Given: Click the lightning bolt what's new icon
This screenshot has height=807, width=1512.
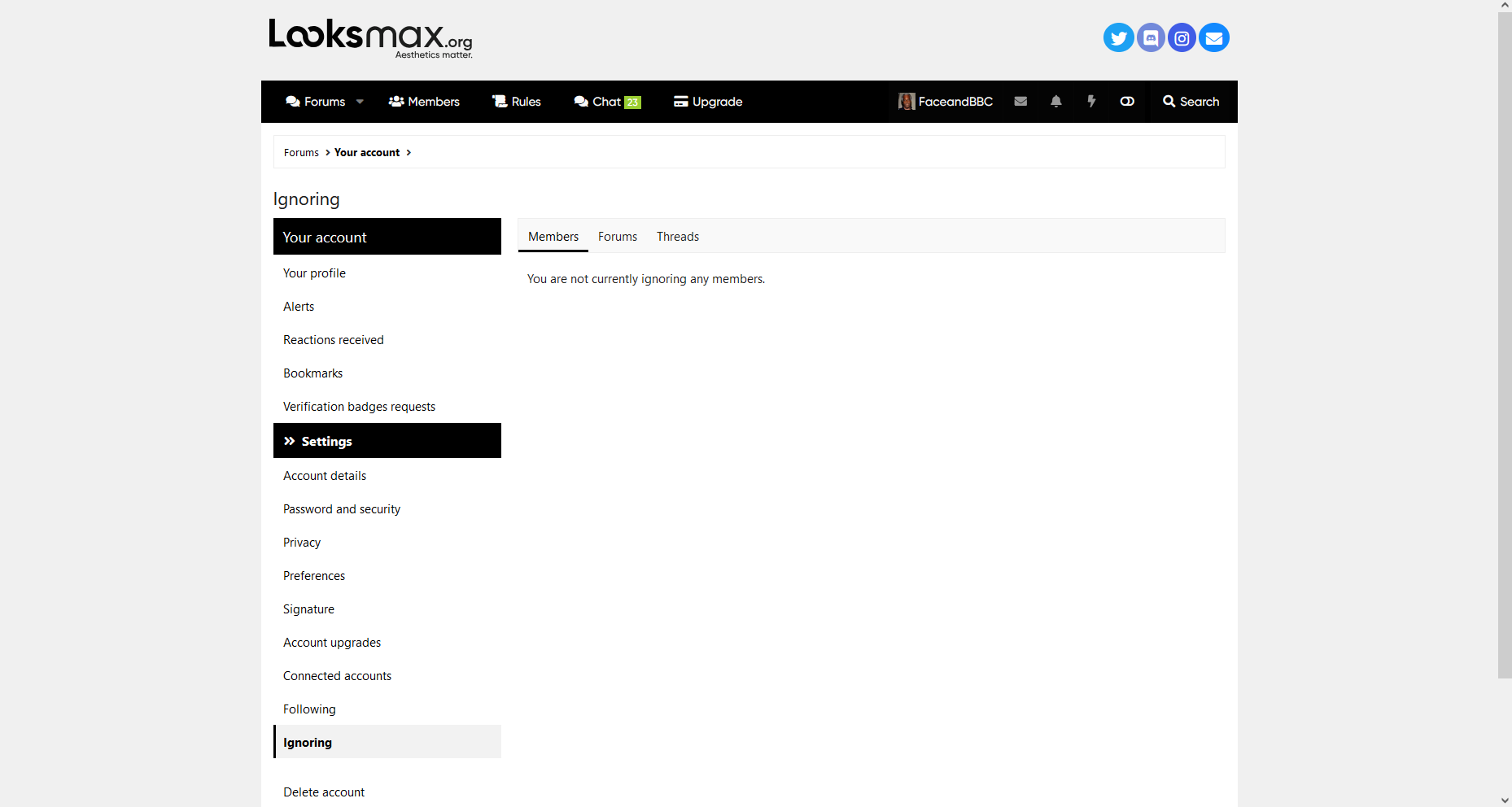Looking at the screenshot, I should coord(1091,102).
